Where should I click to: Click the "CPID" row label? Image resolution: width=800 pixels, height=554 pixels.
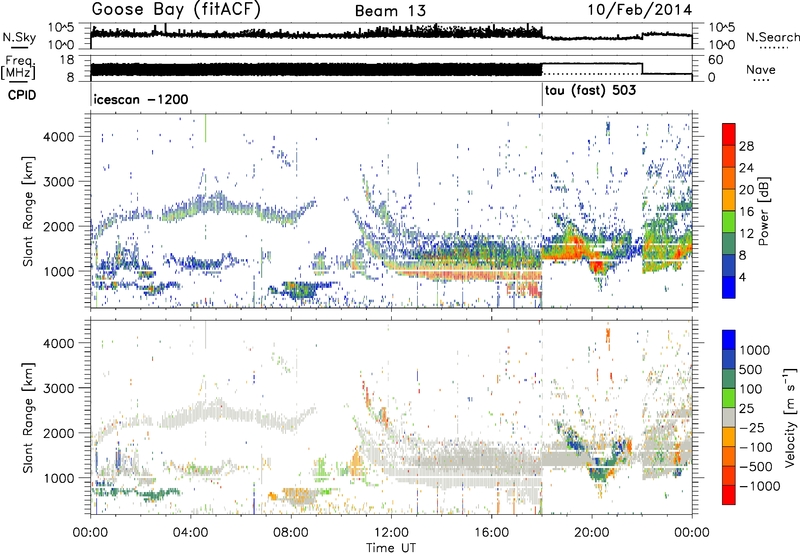pyautogui.click(x=22, y=95)
